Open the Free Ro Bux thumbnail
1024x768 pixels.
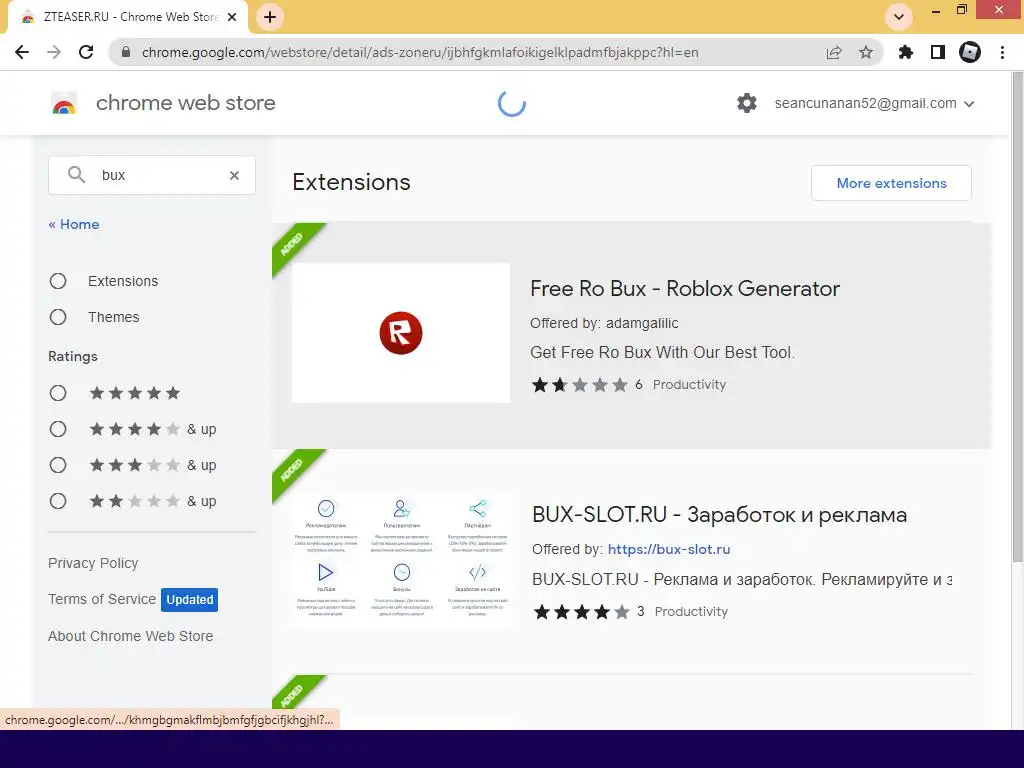tap(401, 333)
